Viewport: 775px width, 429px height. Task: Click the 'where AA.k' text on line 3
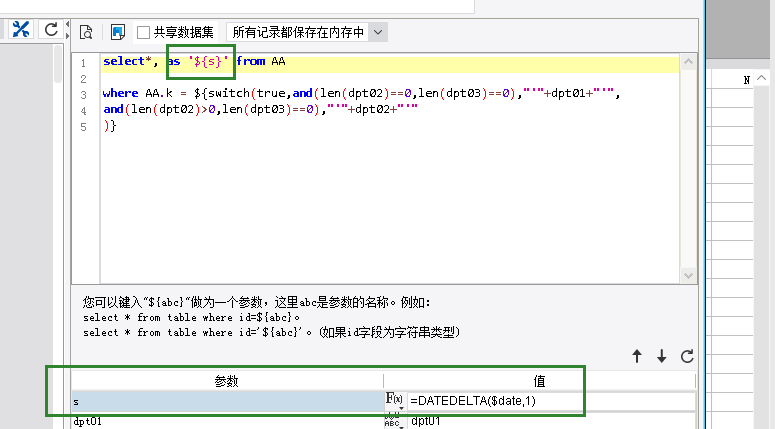[138, 93]
